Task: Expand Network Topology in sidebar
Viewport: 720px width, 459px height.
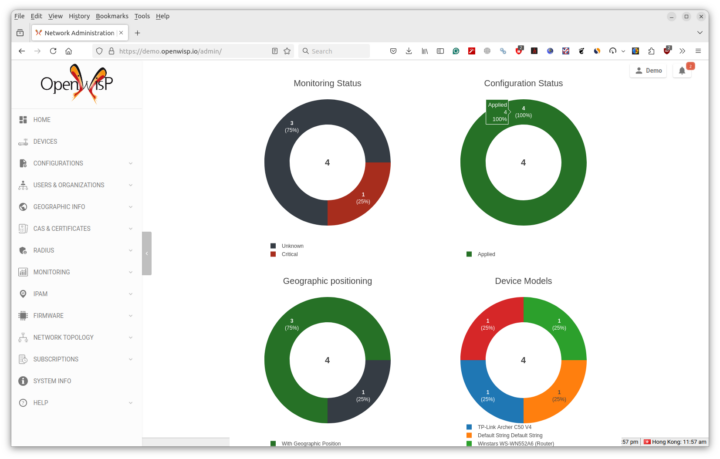Action: click(x=130, y=337)
